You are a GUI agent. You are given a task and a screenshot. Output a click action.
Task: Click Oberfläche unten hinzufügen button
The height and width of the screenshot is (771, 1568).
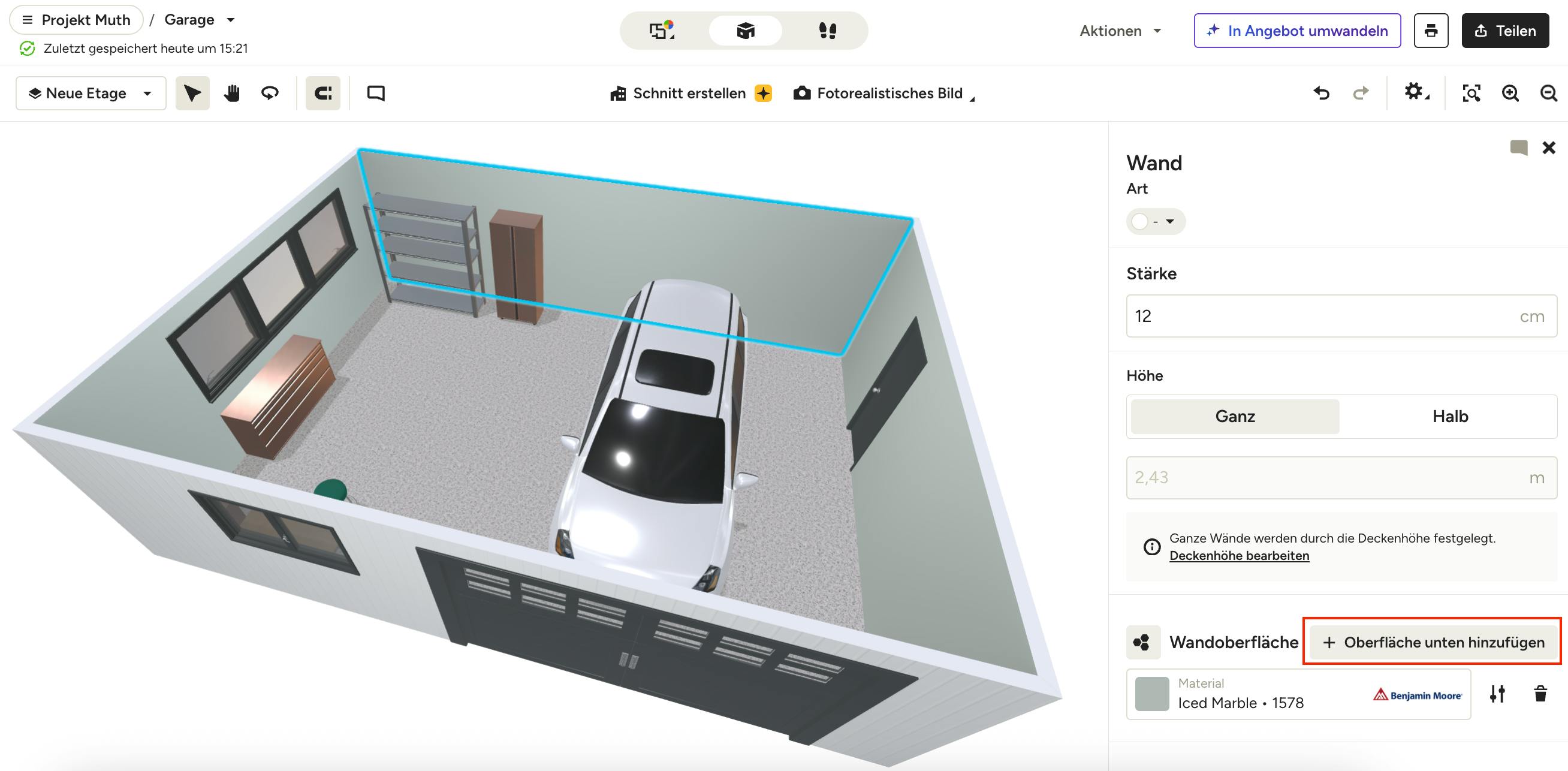tap(1433, 643)
